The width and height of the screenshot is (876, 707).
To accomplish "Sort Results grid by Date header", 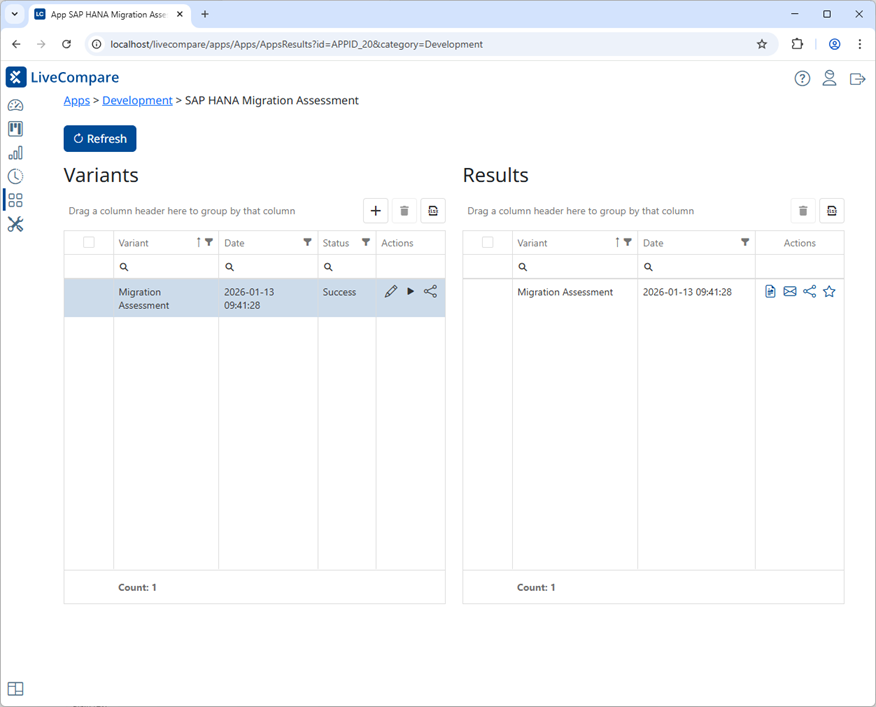I will pyautogui.click(x=653, y=243).
